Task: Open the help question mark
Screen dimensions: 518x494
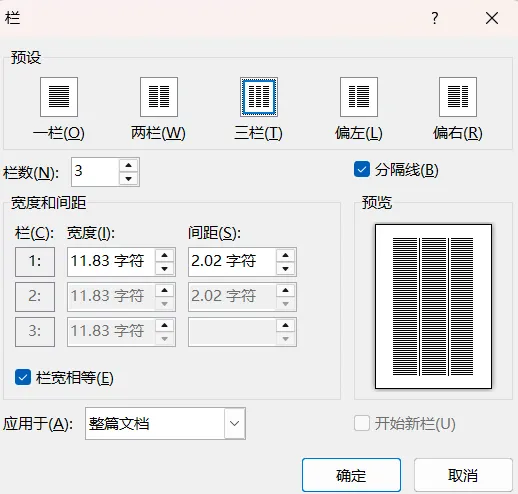Action: [435, 18]
